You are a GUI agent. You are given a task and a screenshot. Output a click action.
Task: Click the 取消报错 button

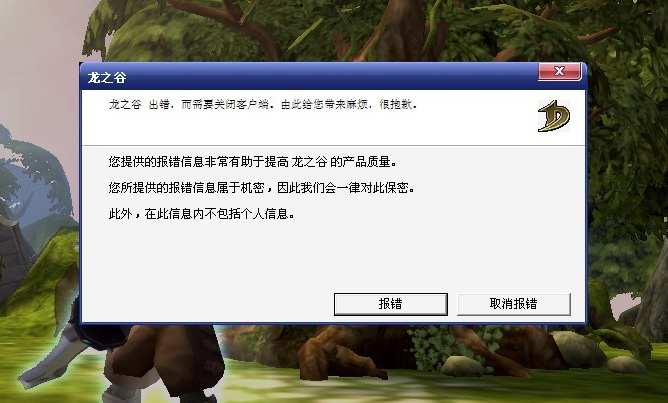click(x=514, y=304)
